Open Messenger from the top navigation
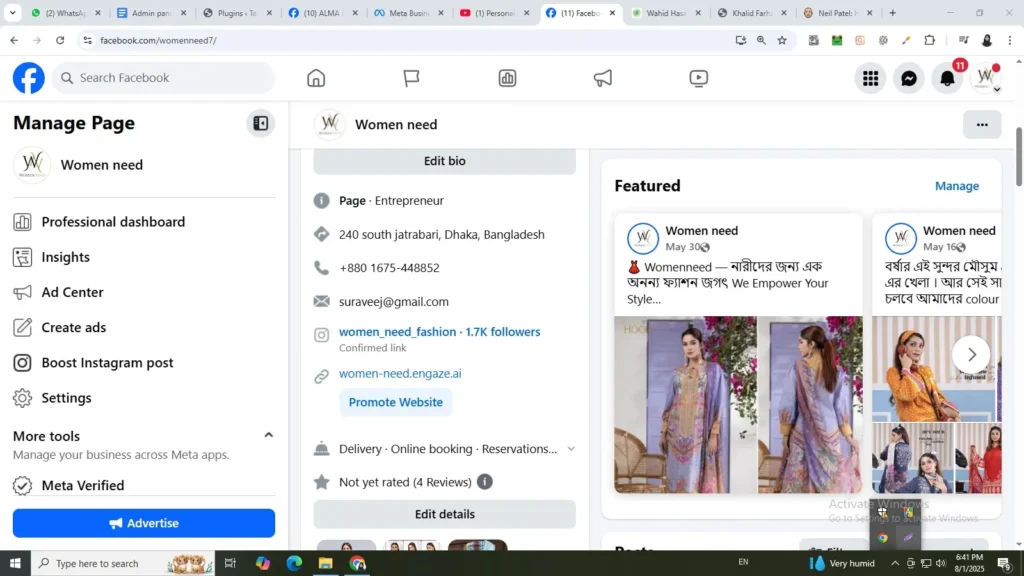 pyautogui.click(x=909, y=77)
